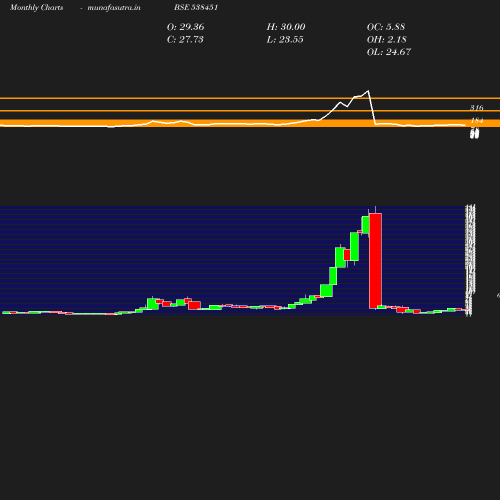Click the 184 axis label

point(477,120)
